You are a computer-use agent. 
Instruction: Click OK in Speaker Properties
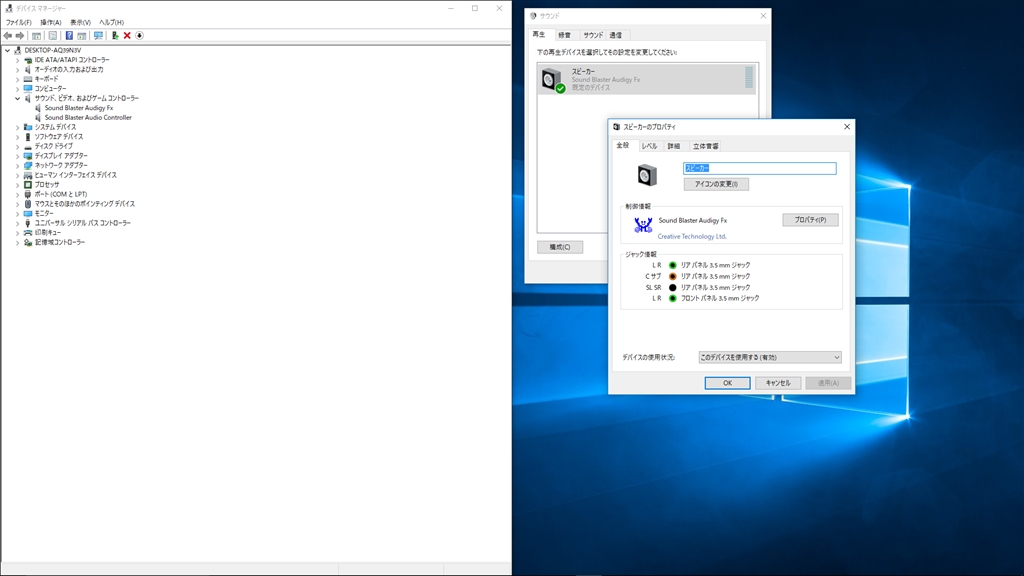pyautogui.click(x=728, y=383)
